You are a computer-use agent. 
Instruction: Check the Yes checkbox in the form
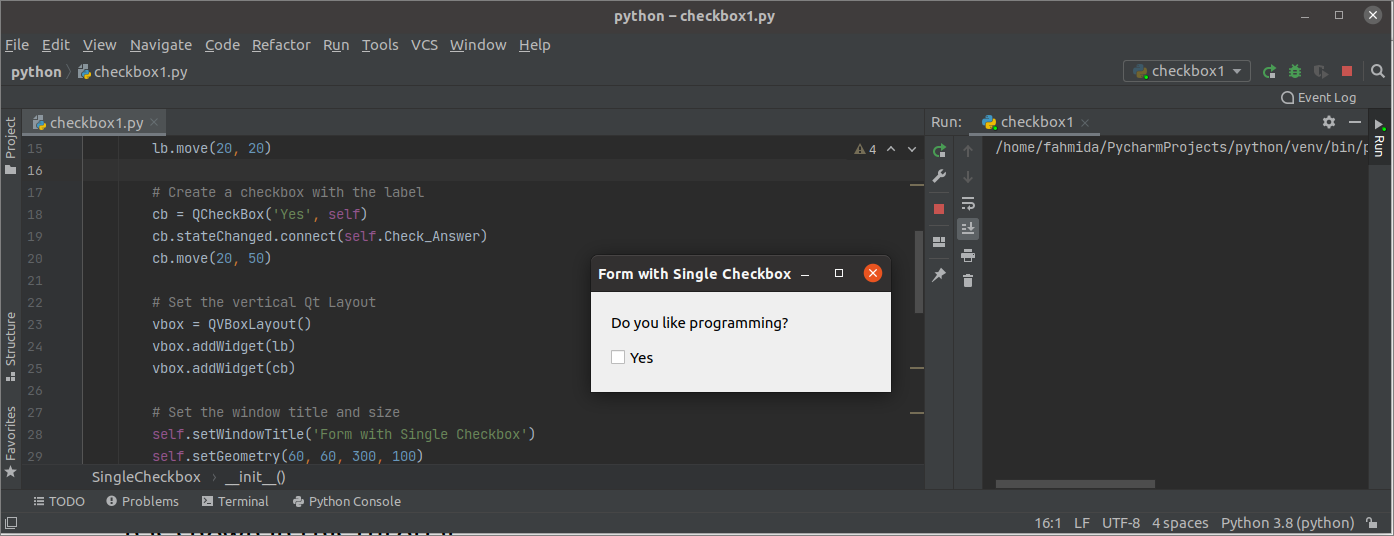click(618, 357)
